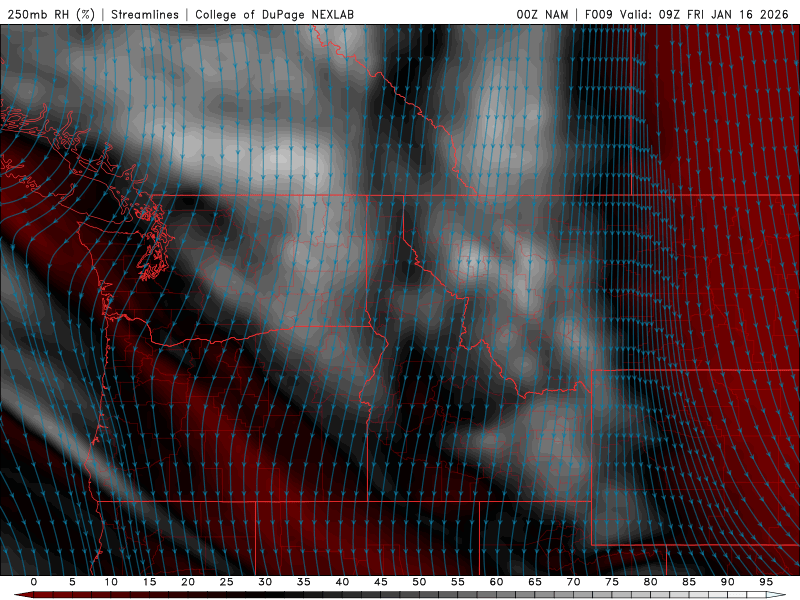The height and width of the screenshot is (600, 800).
Task: Click the "00Z NAM" model run label
Action: pos(542,14)
